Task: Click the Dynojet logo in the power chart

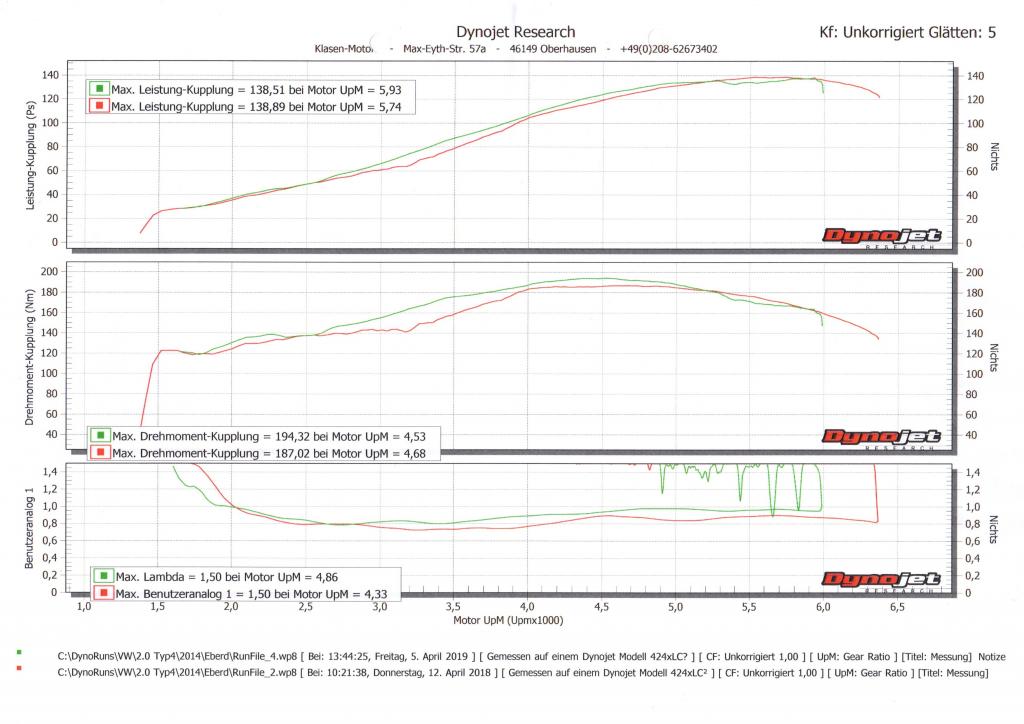Action: (881, 236)
